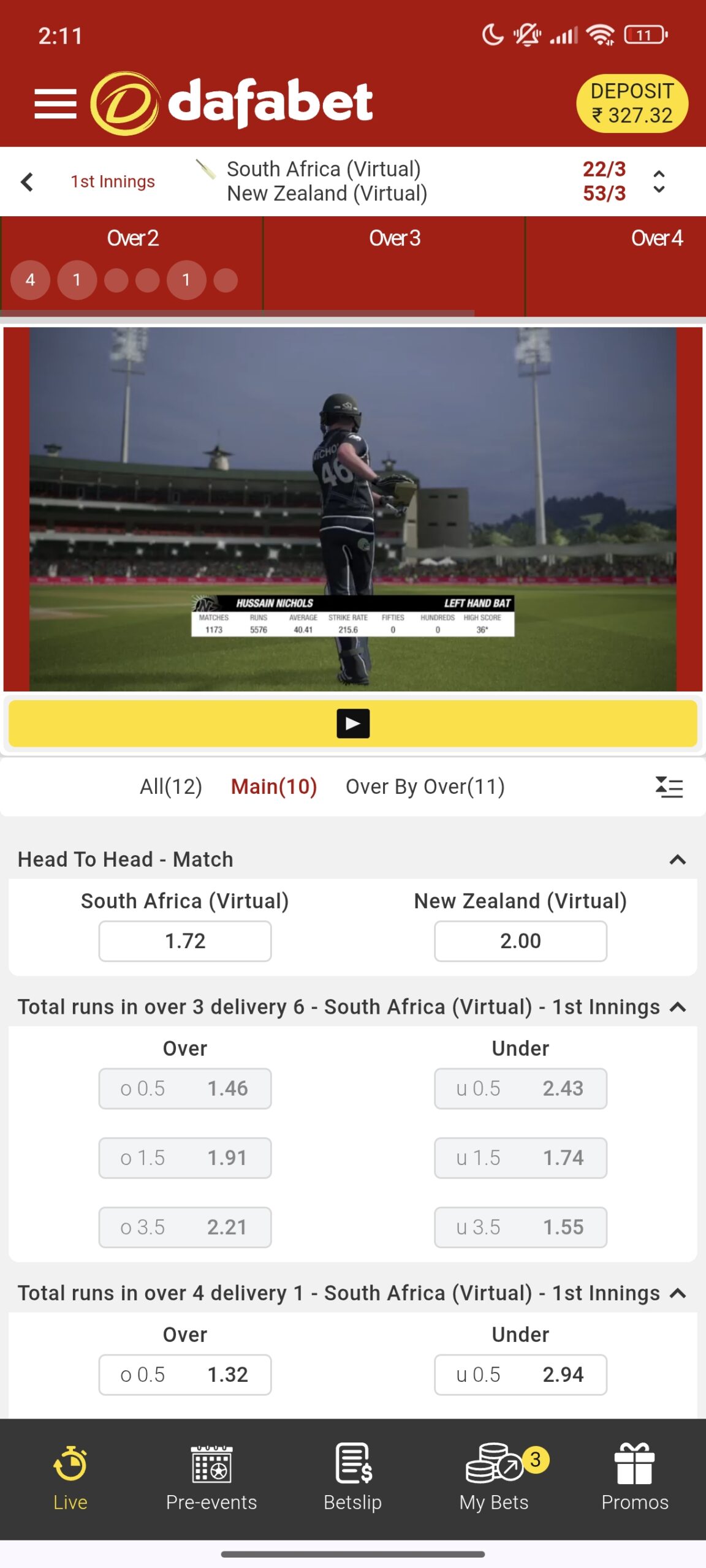Open the Live section icon
The image size is (706, 1568).
[x=70, y=1464]
